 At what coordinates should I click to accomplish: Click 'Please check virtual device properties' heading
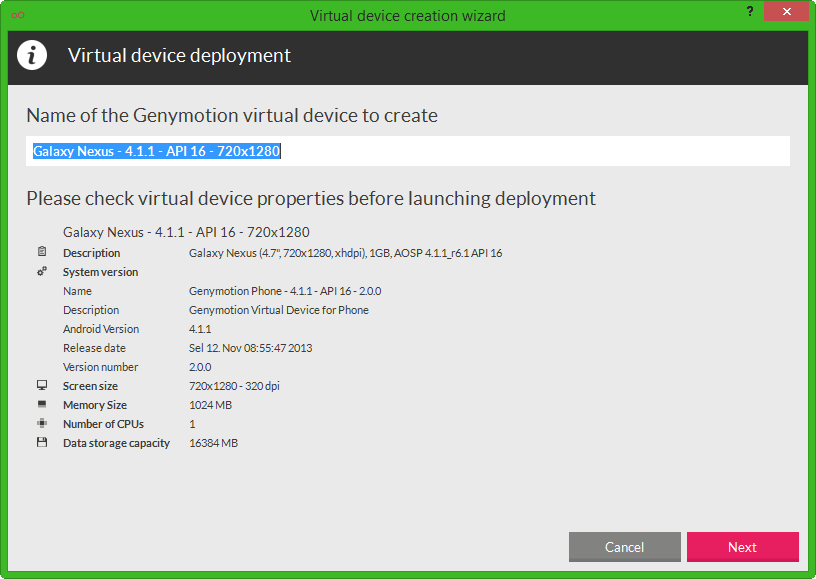(x=311, y=199)
